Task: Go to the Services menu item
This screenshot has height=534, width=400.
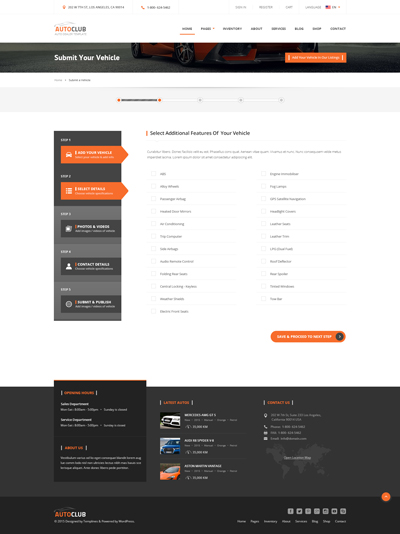Action: [278, 29]
